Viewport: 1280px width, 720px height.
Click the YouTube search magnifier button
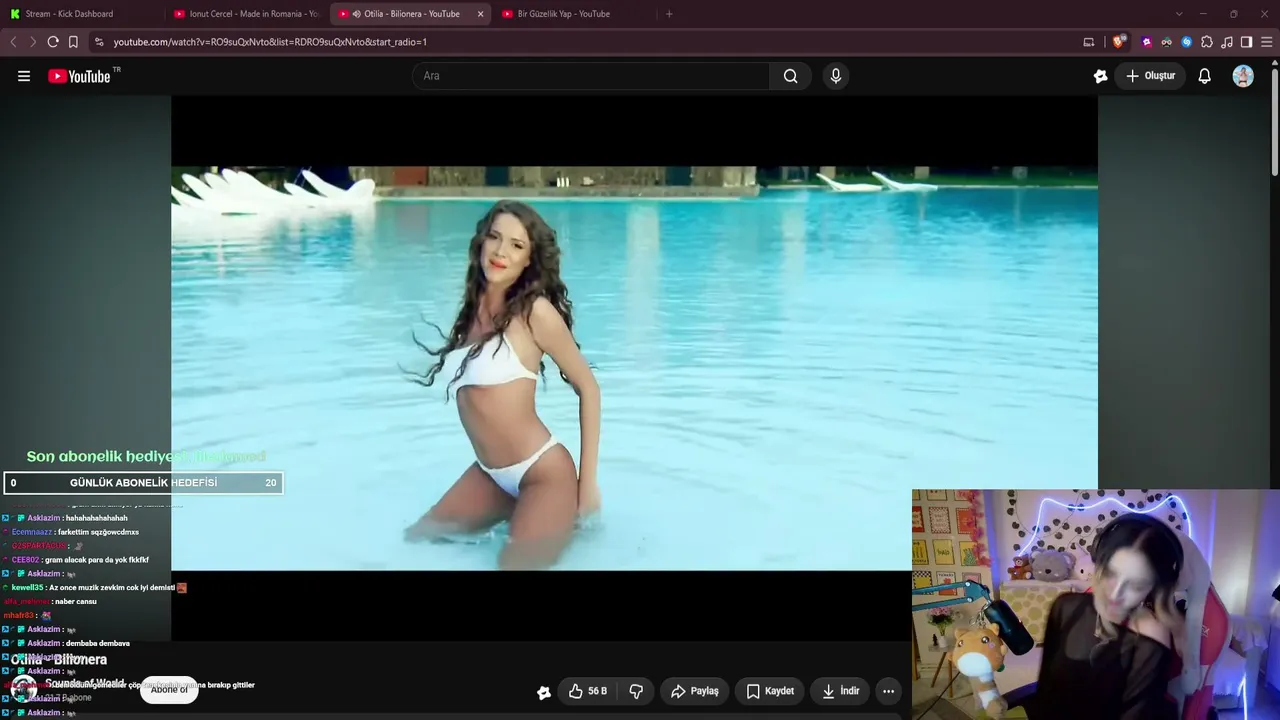790,76
